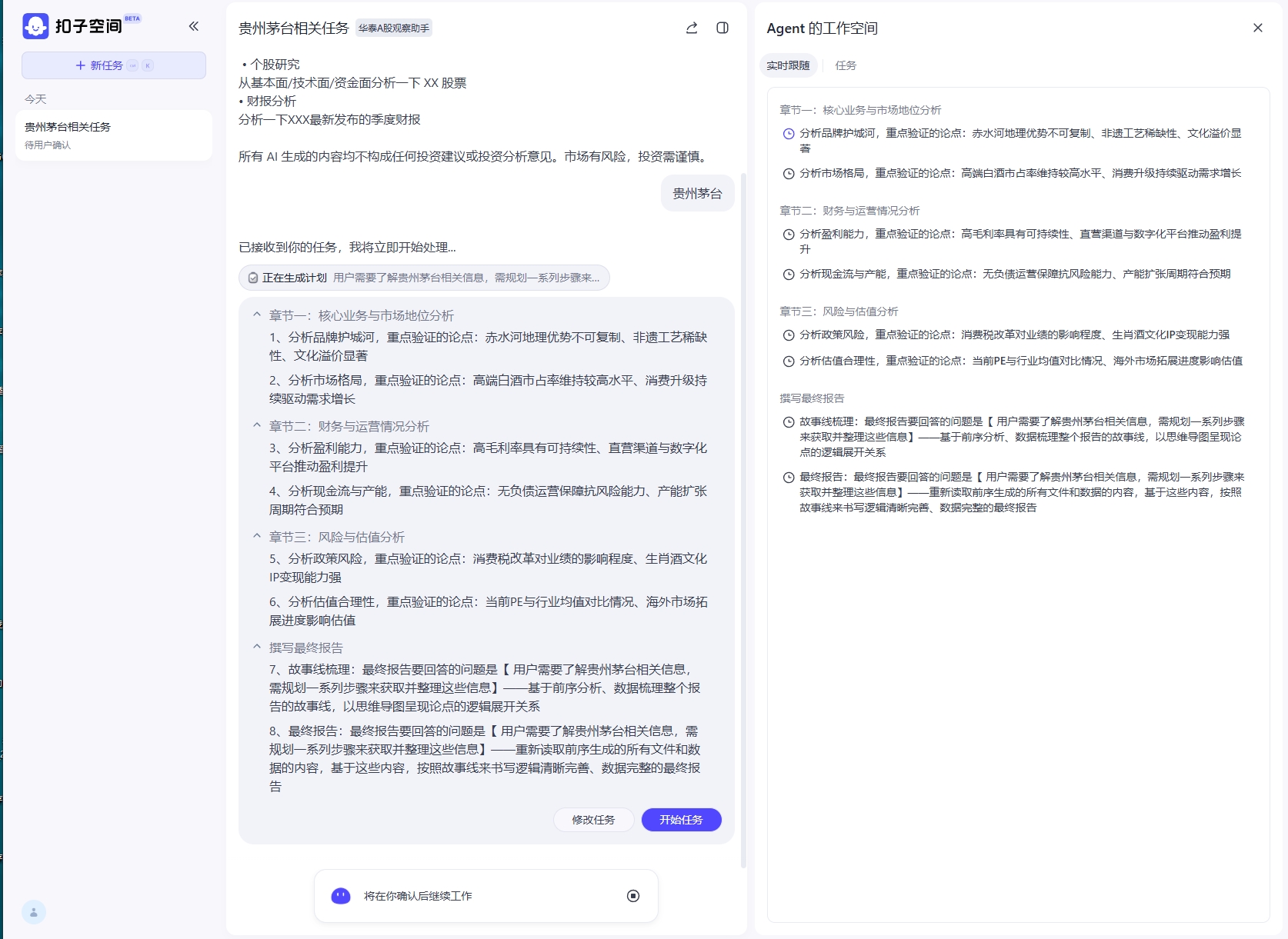Viewport: 1288px width, 939px height.
Task: Click the 华泰A股观察助手 tag
Action: click(x=394, y=28)
